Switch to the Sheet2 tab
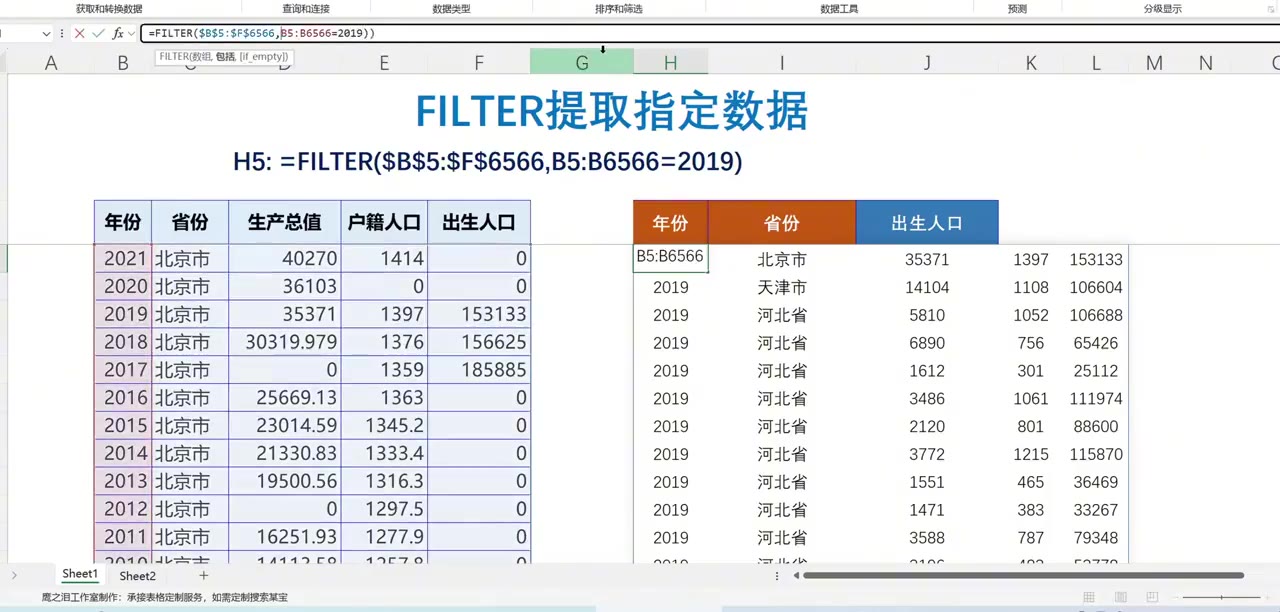The image size is (1280, 612). pos(137,576)
